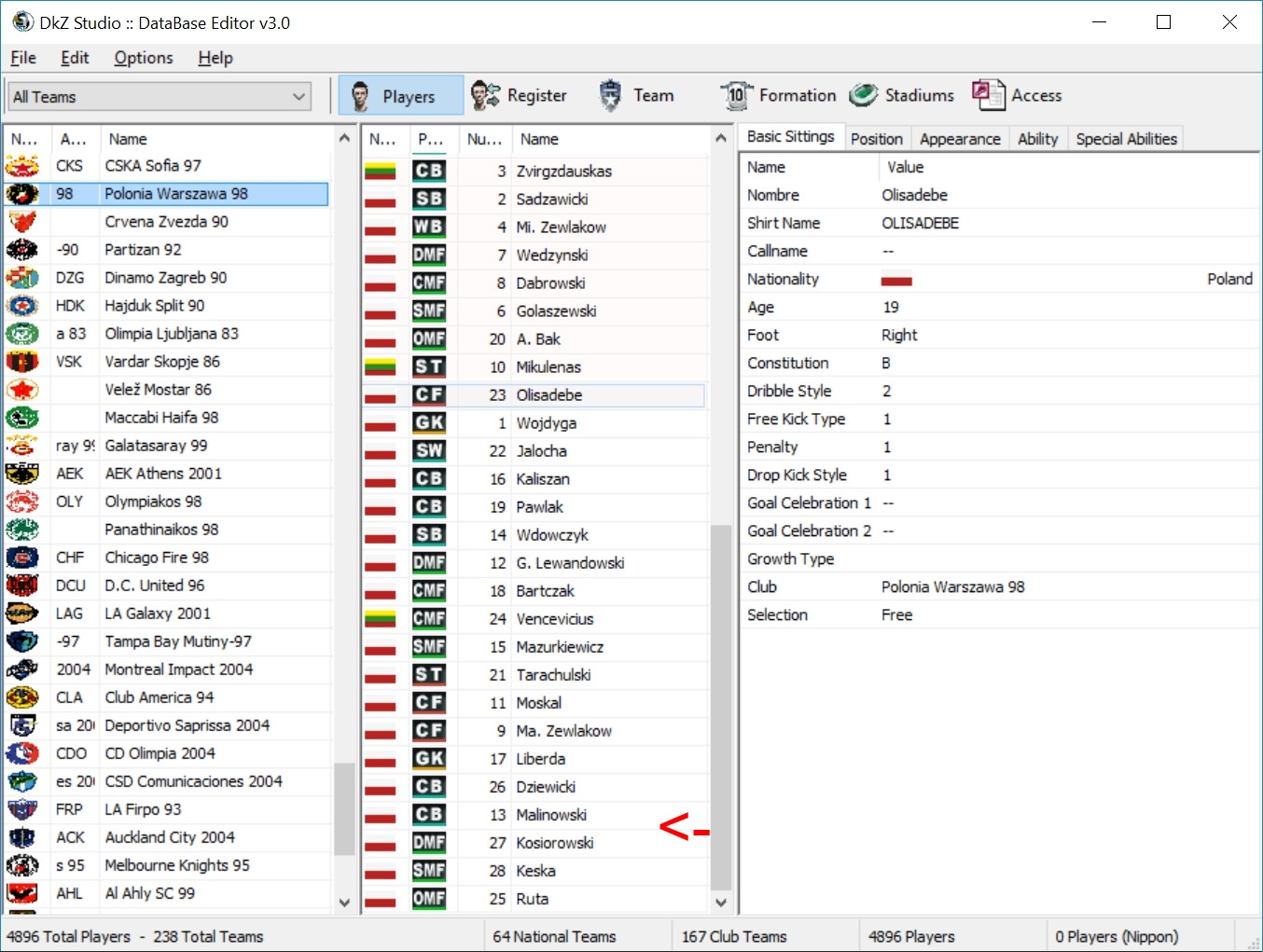
Task: Click the Selection value Free
Action: pos(896,614)
